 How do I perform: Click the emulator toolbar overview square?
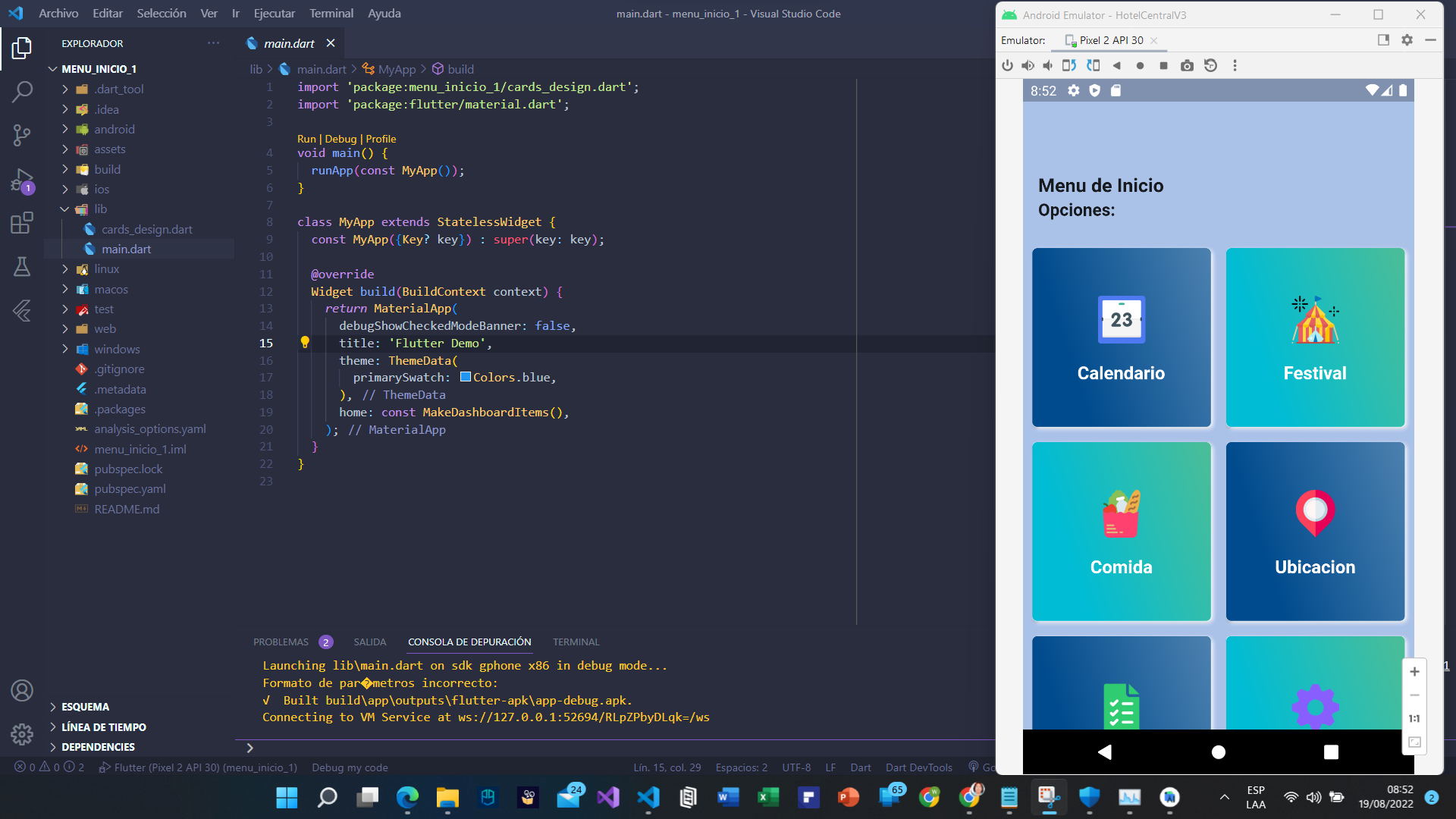[1163, 66]
